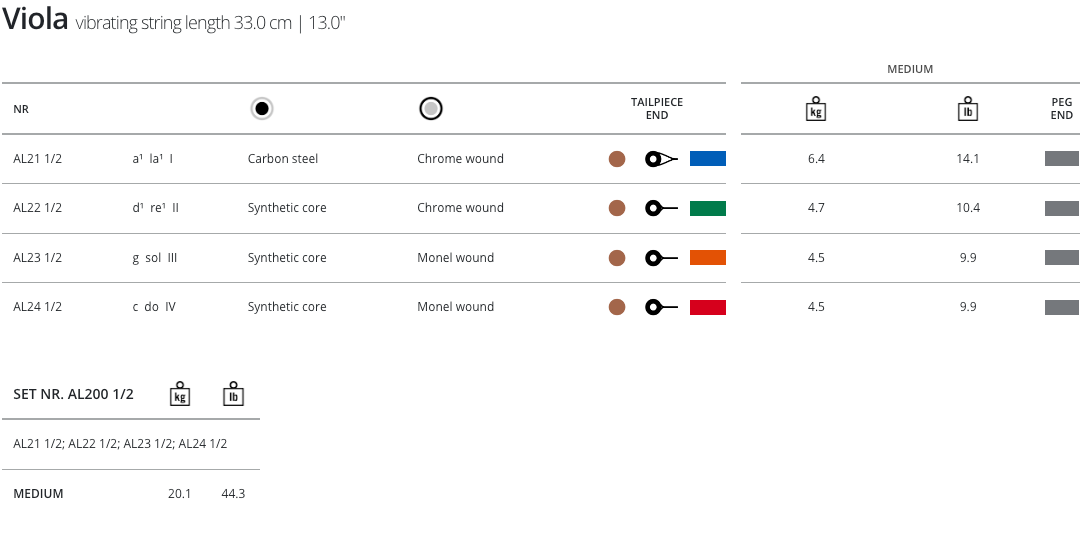
Task: Click the Viola title heading
Action: pos(35,19)
